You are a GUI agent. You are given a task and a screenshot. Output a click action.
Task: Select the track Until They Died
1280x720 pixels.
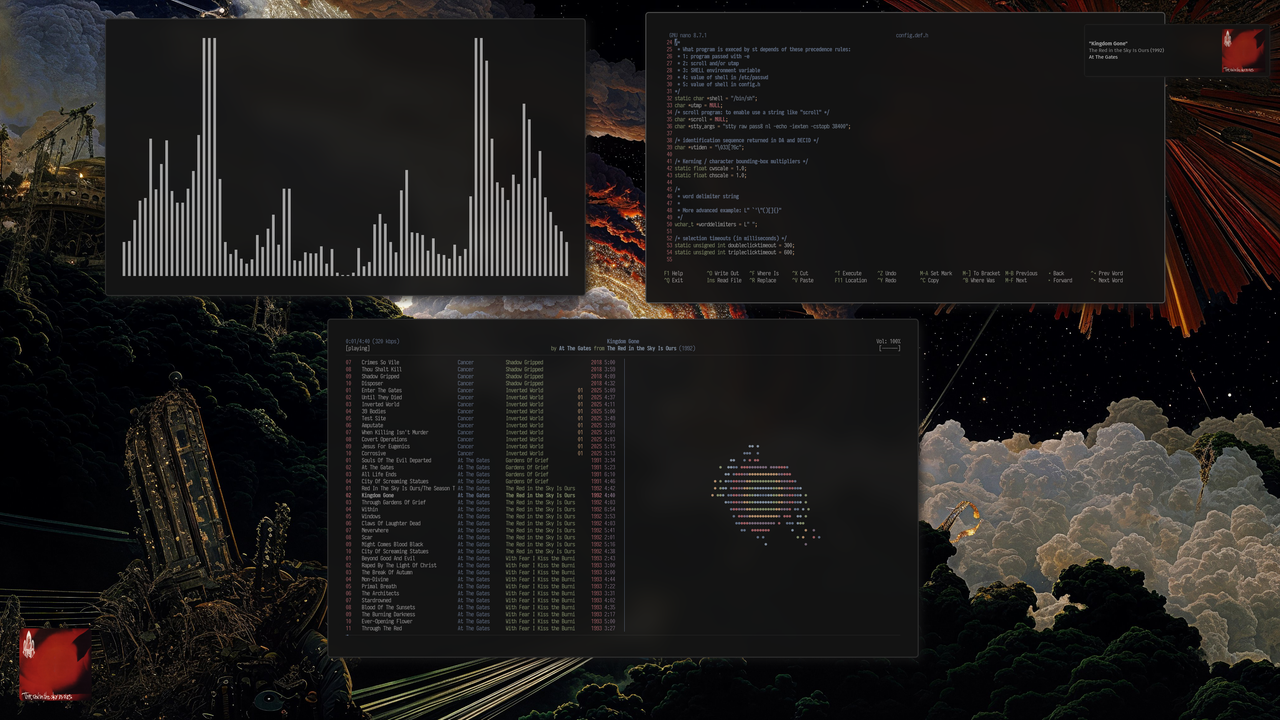tap(480, 397)
